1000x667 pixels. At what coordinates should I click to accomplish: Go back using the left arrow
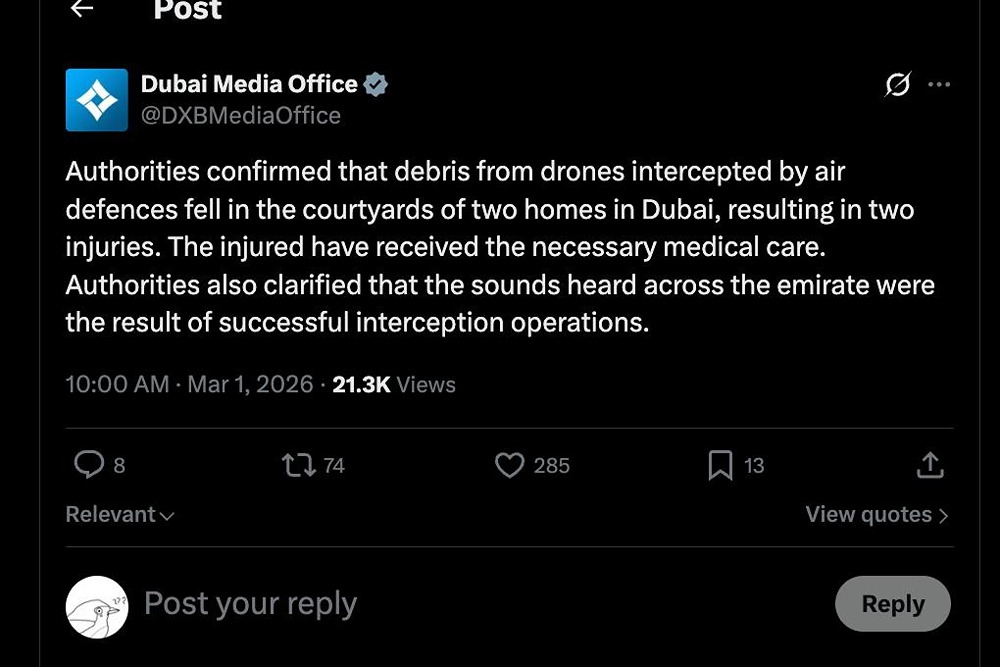click(x=82, y=9)
